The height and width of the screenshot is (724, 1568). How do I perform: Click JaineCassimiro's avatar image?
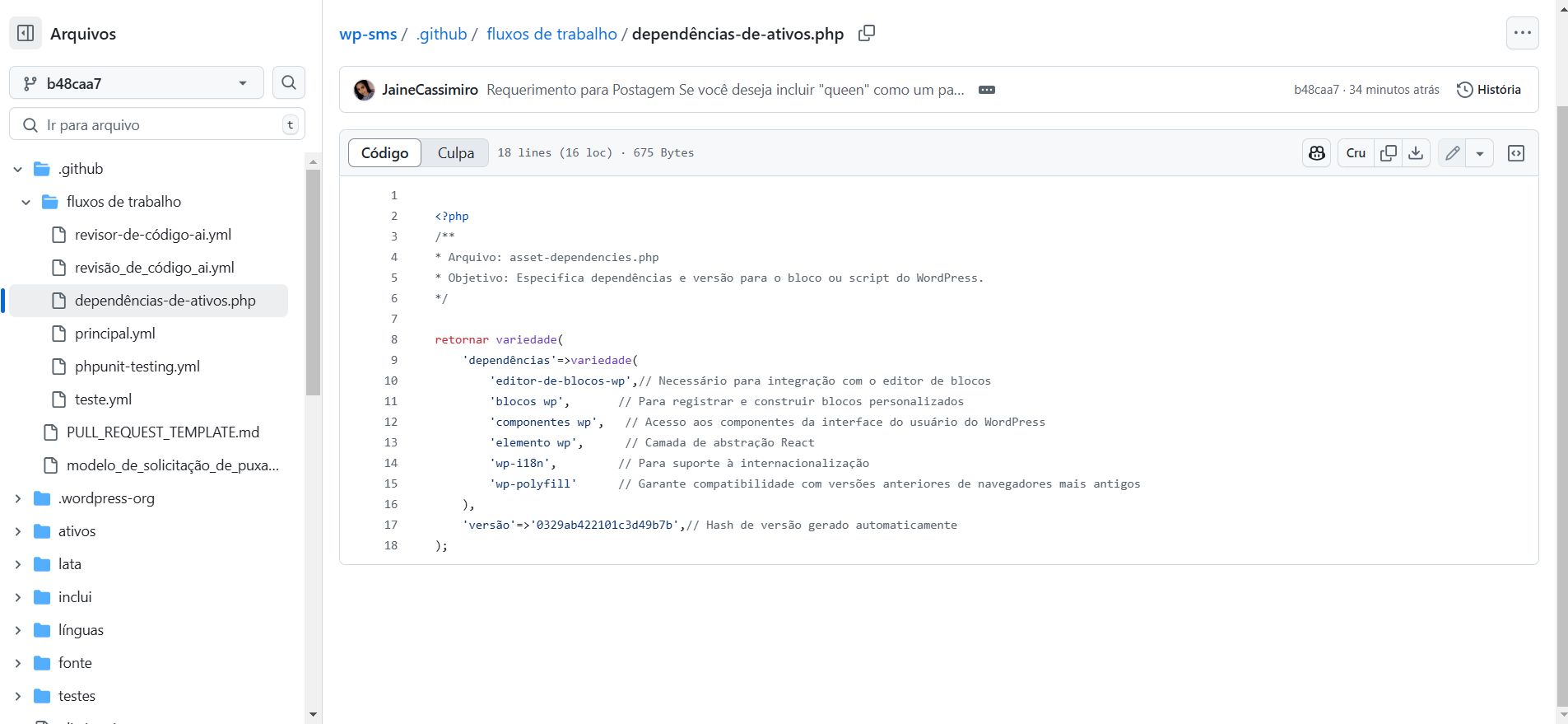(364, 90)
